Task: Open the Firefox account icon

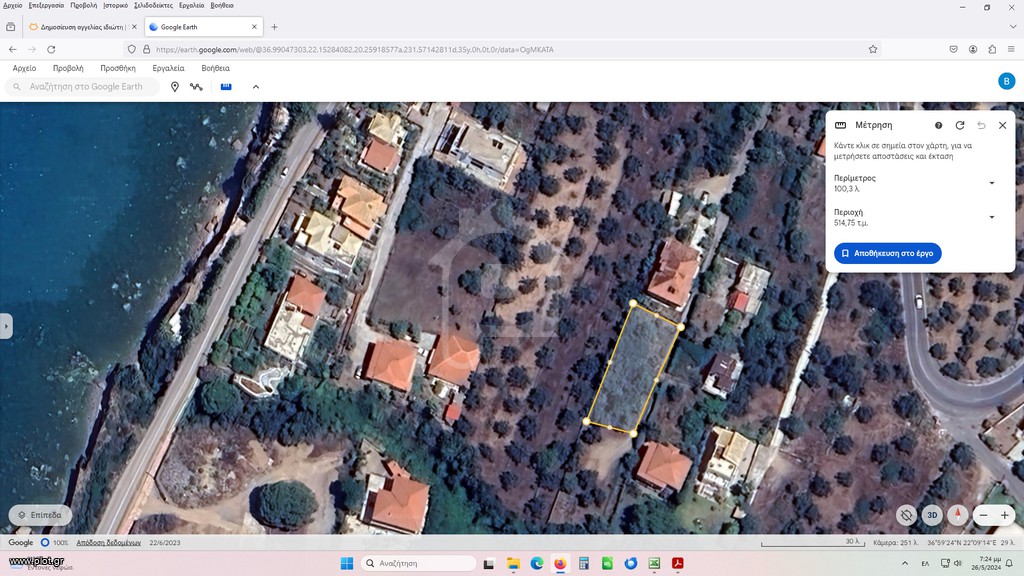Action: coord(973,49)
